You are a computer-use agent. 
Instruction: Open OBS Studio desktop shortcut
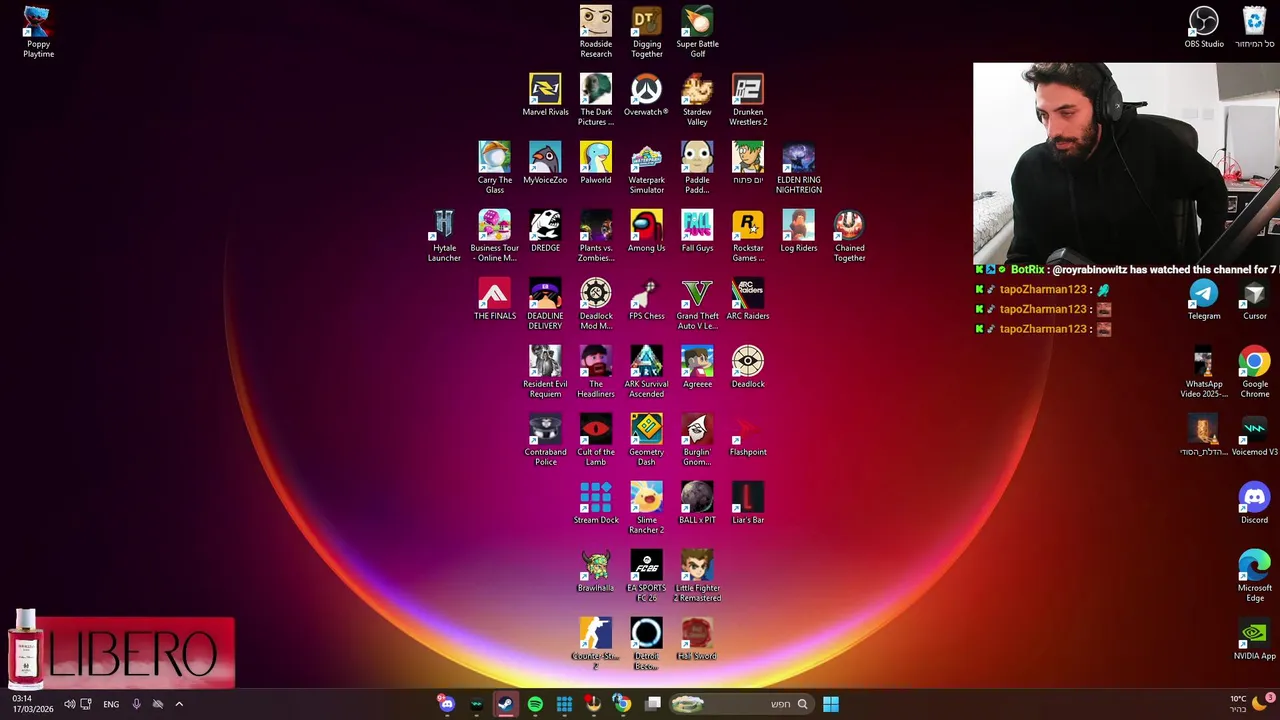(x=1204, y=27)
